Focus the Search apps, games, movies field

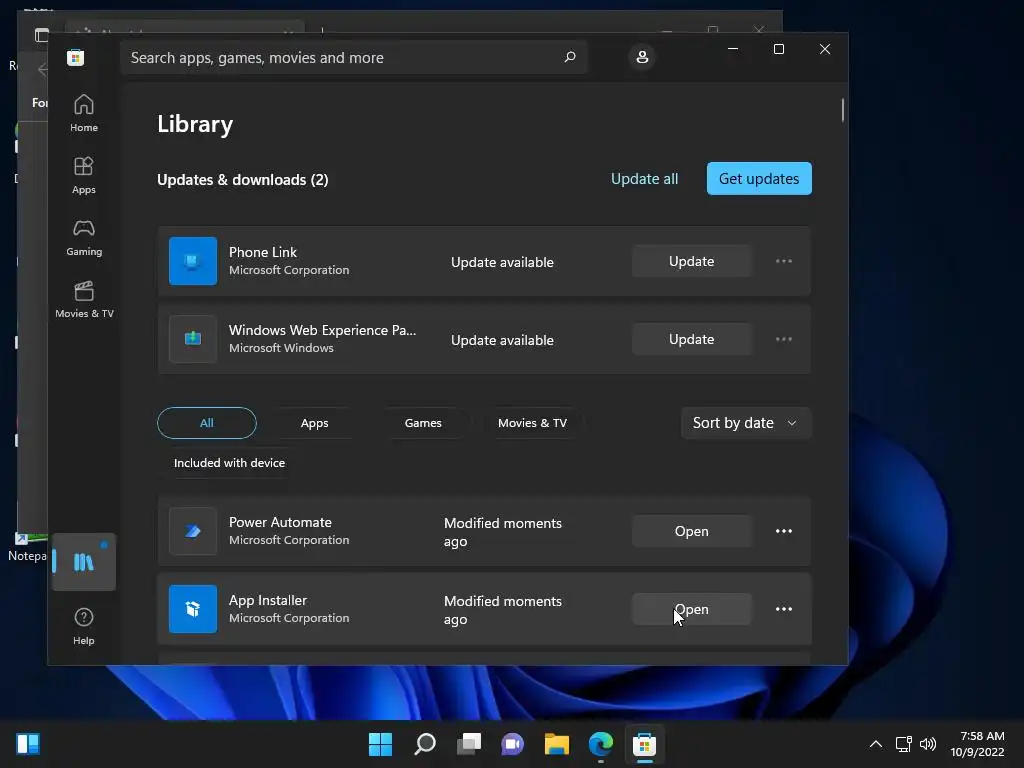(353, 57)
